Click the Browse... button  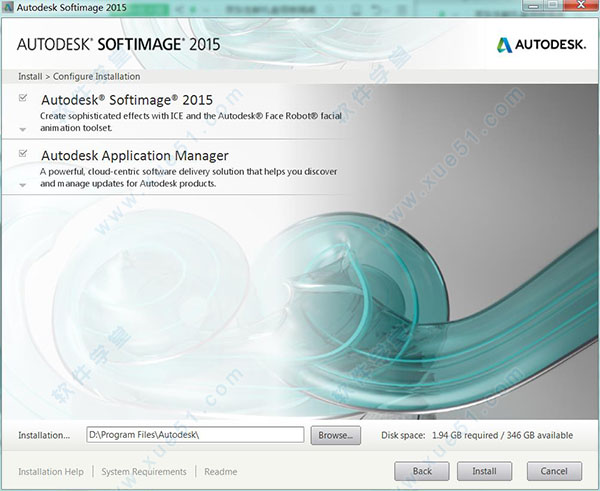click(336, 436)
